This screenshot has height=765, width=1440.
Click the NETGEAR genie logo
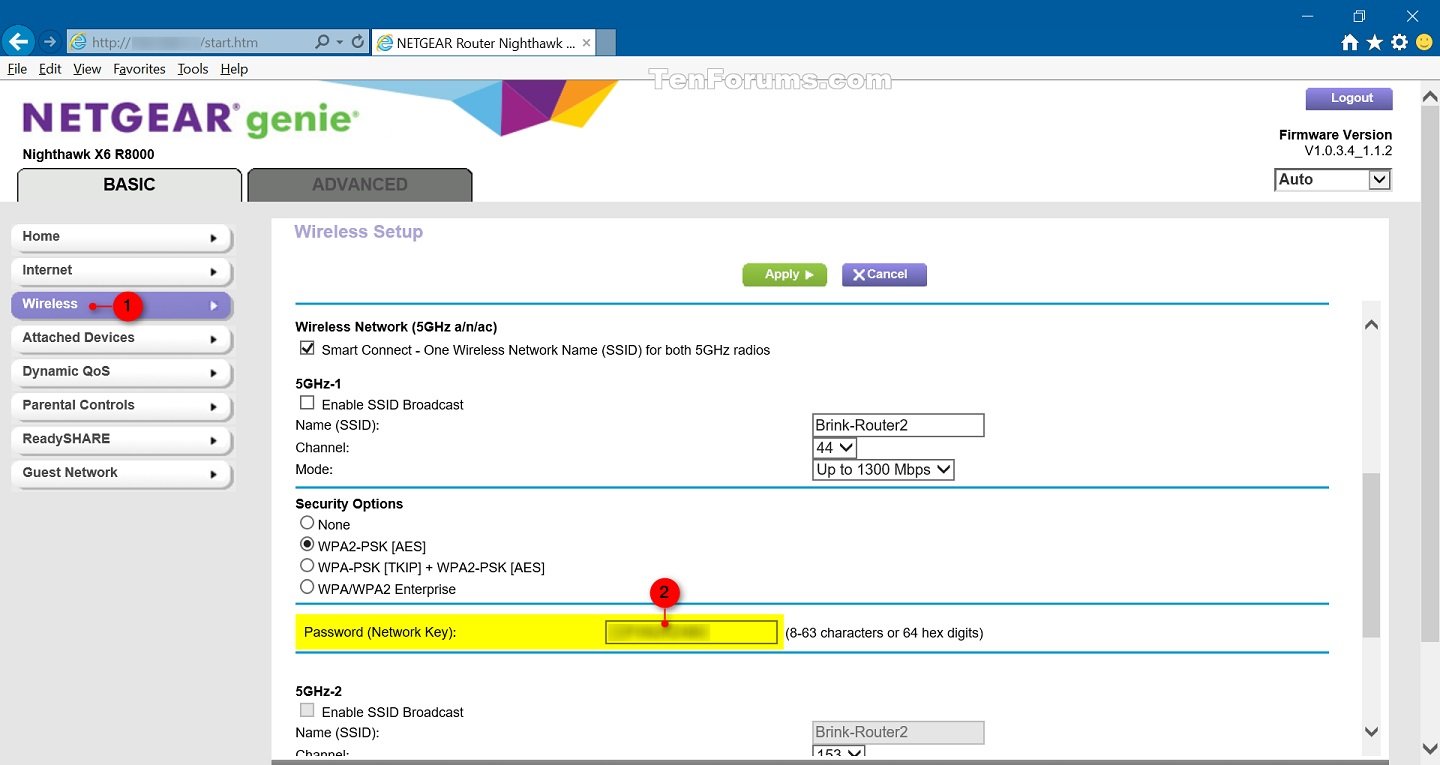pos(190,119)
